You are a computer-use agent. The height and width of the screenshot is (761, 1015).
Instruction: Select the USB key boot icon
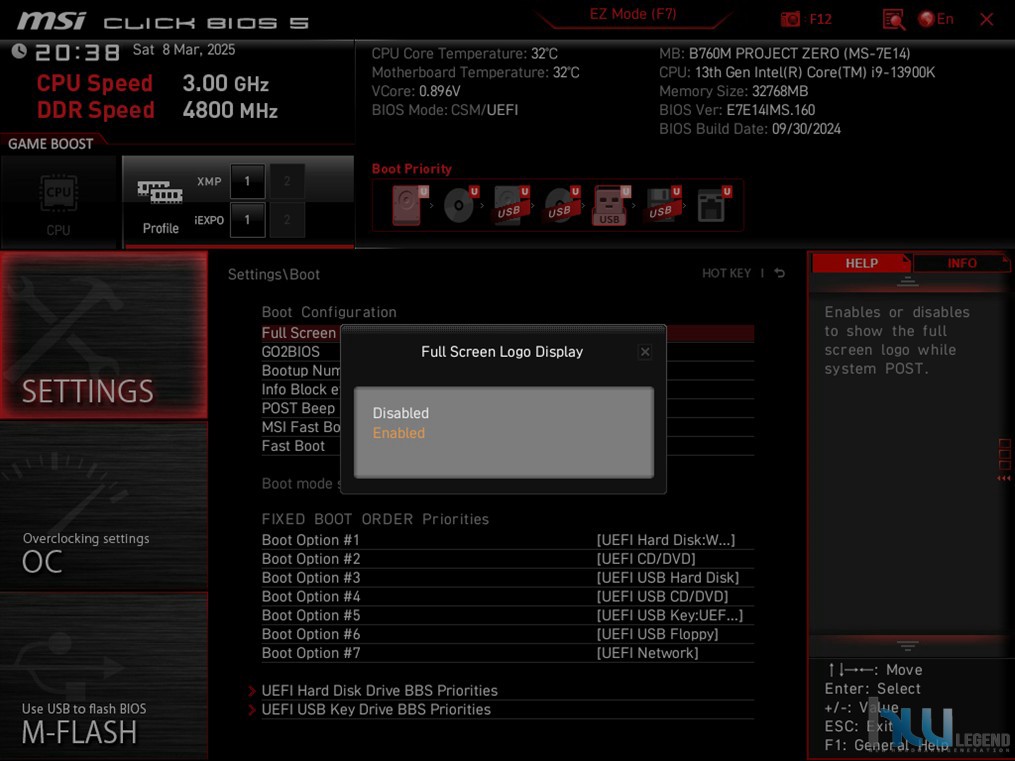[611, 205]
